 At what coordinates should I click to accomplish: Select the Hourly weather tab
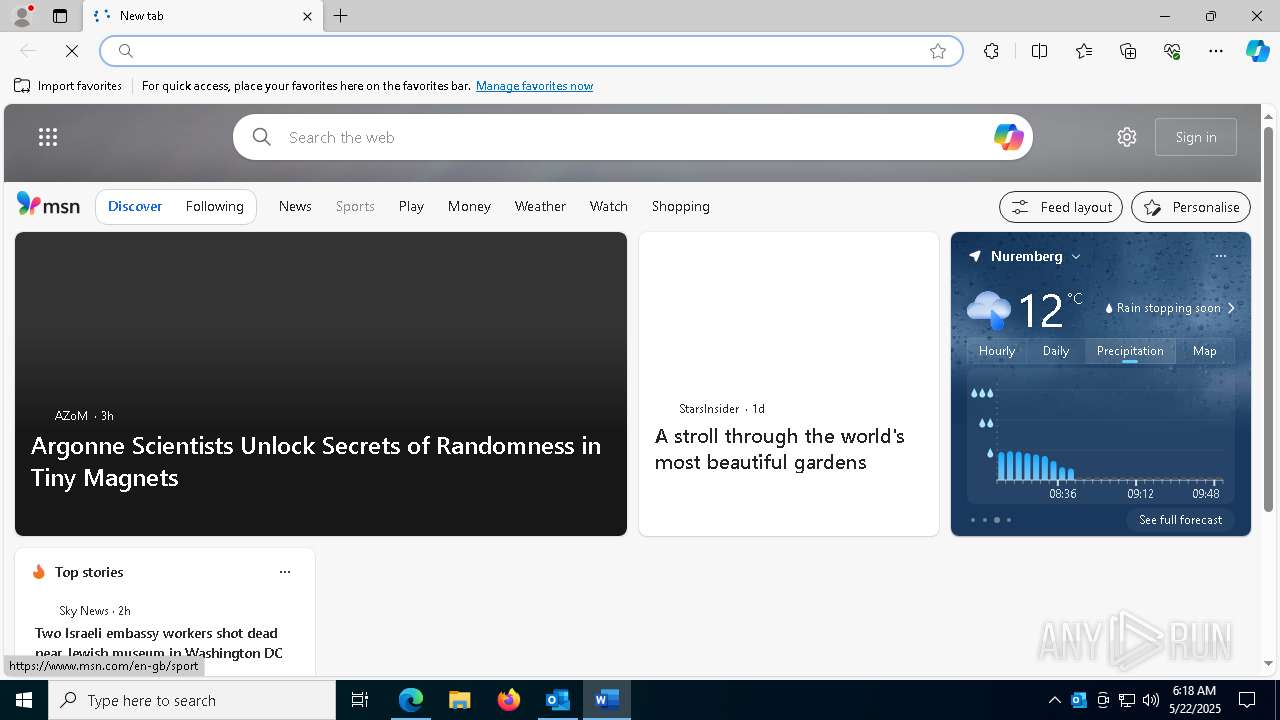(x=997, y=351)
